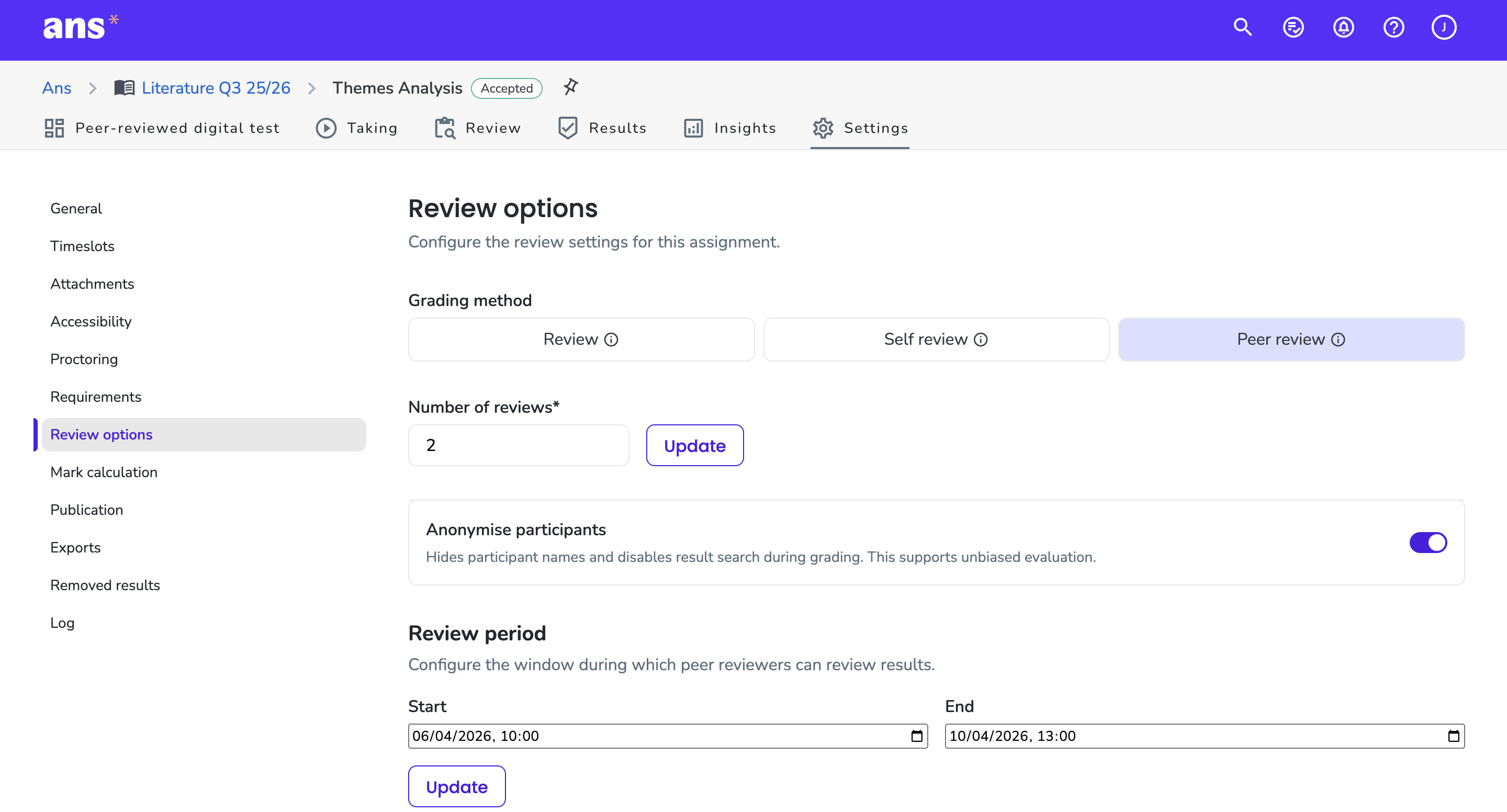Screen dimensions: 1507x812
Task: Select the Self review grading method
Action: point(936,340)
